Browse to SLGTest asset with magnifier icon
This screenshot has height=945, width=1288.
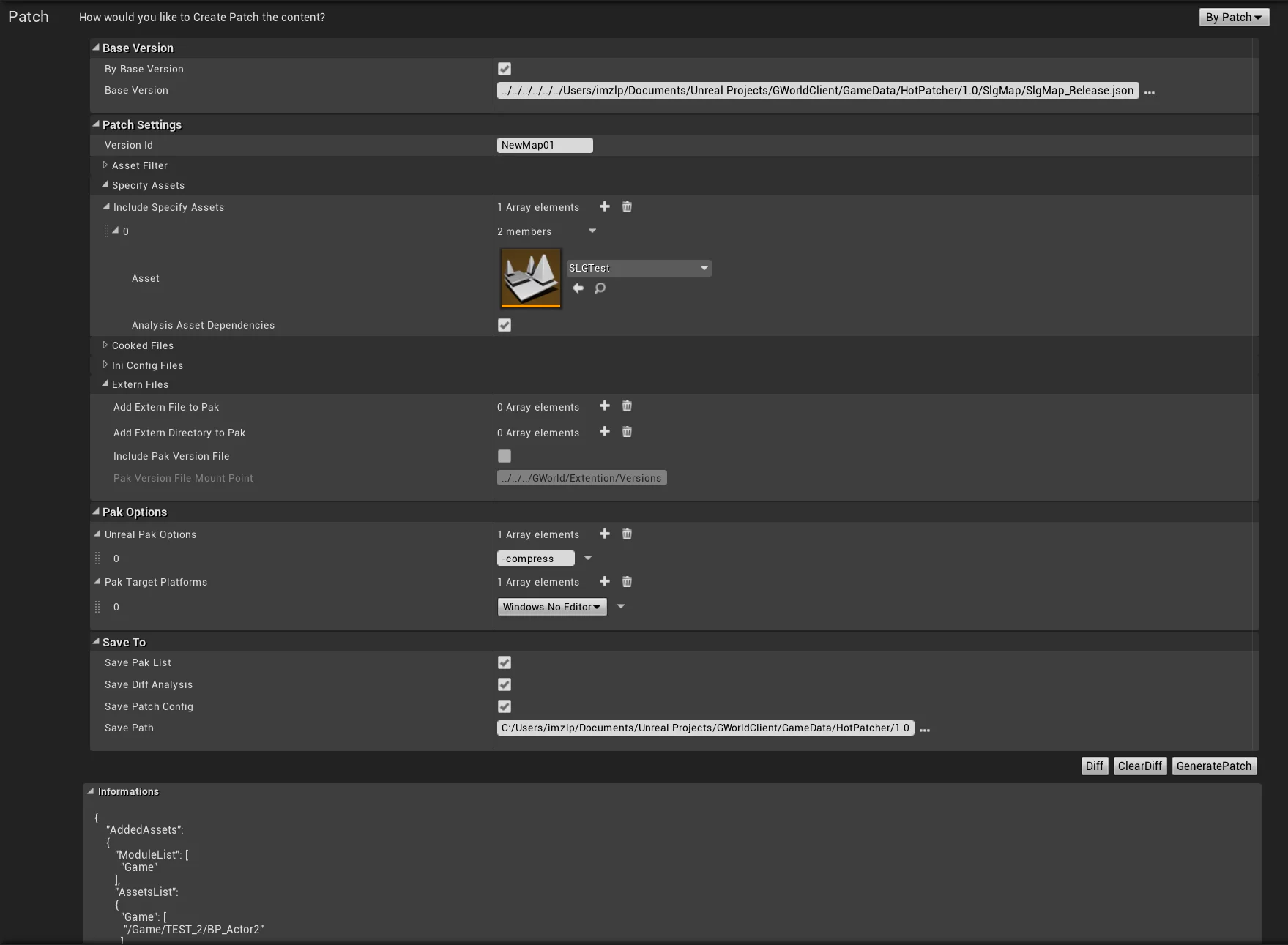point(600,288)
